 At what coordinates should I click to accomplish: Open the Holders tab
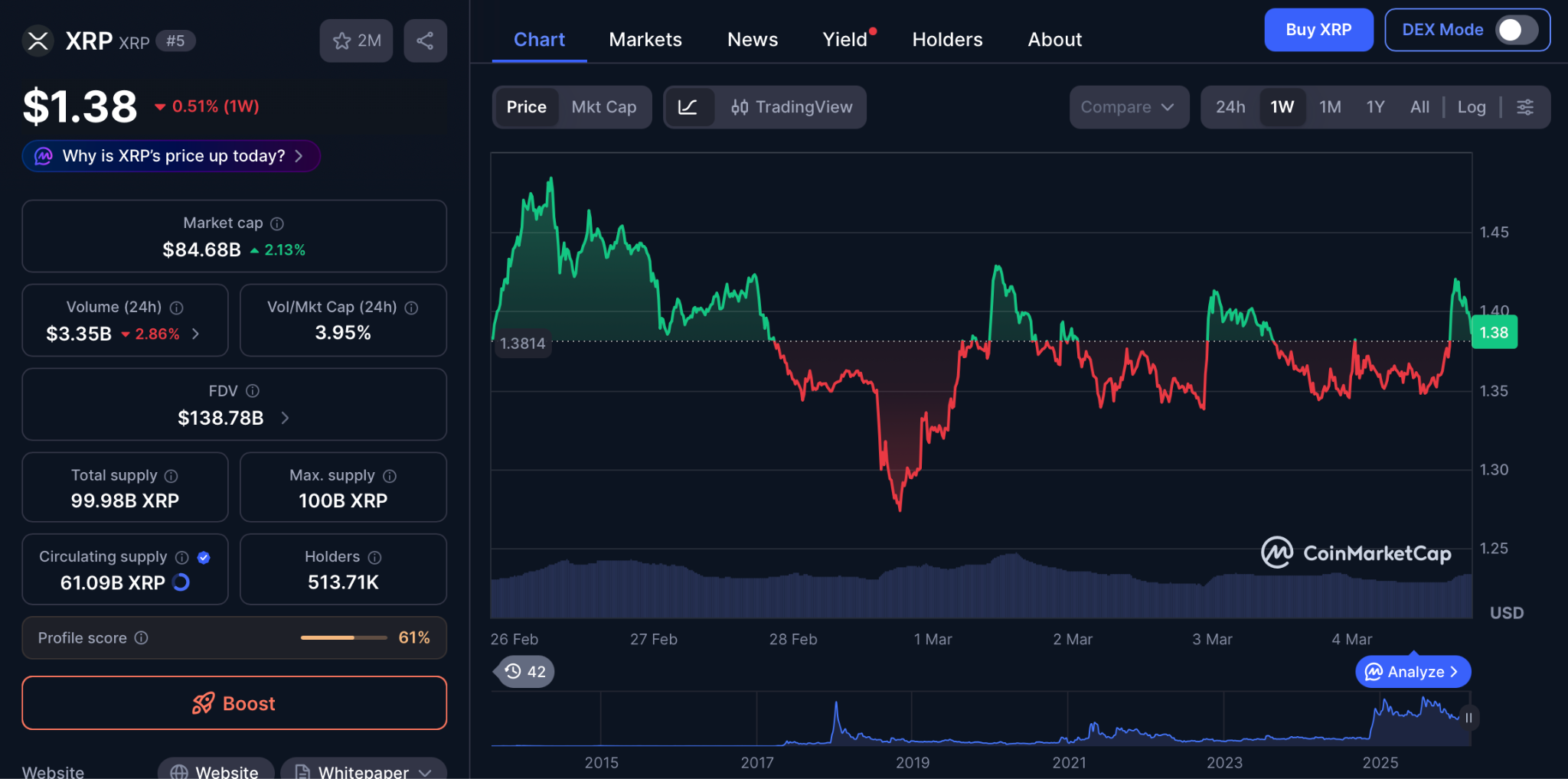947,40
